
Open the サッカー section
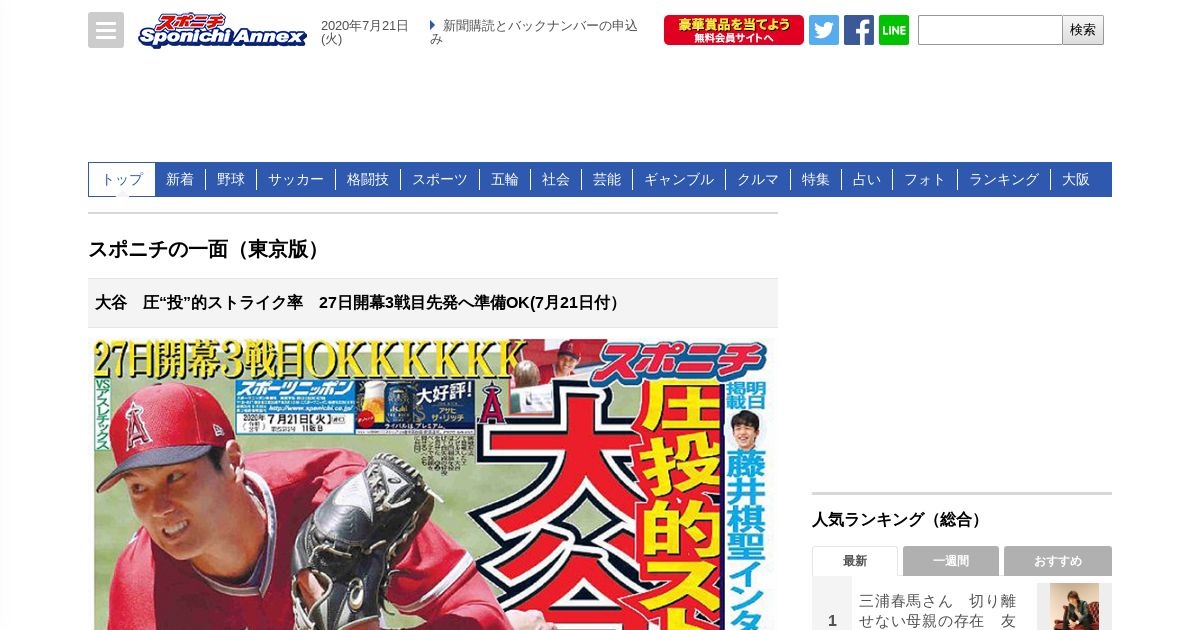pyautogui.click(x=296, y=179)
